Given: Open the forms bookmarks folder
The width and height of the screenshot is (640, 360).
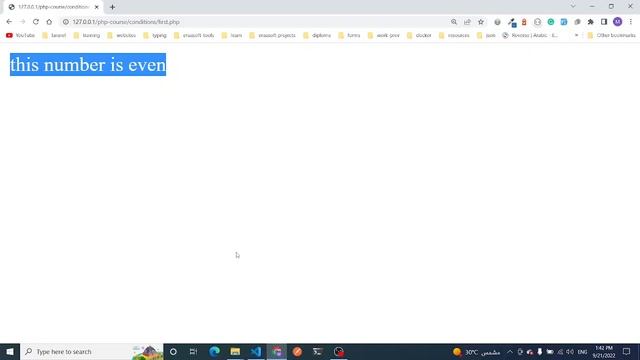Looking at the screenshot, I should 349,36.
